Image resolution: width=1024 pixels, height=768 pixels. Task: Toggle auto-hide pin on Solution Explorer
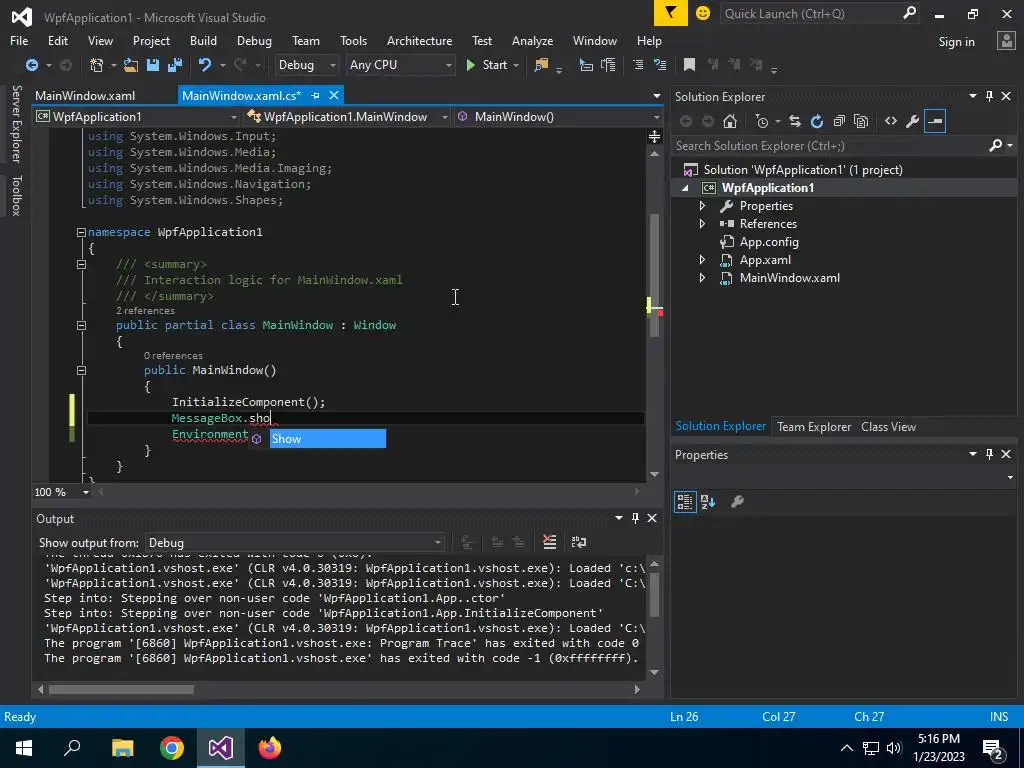[x=989, y=97]
